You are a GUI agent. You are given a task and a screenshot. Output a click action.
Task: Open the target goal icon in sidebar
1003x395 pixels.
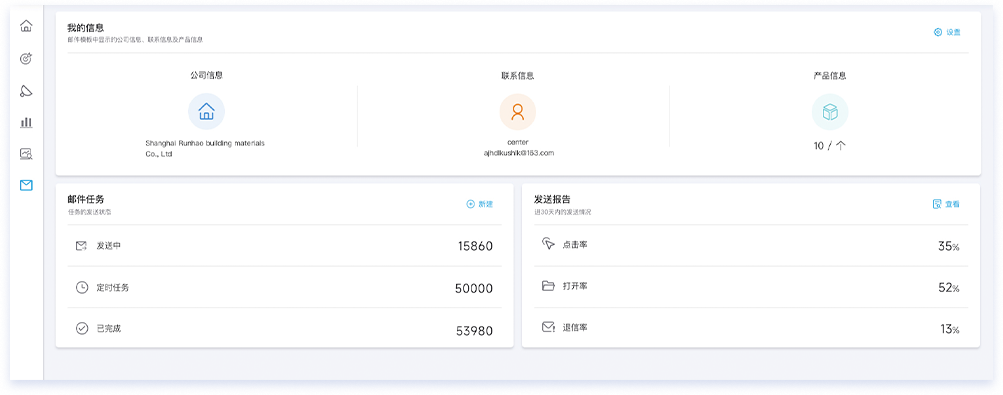[26, 59]
